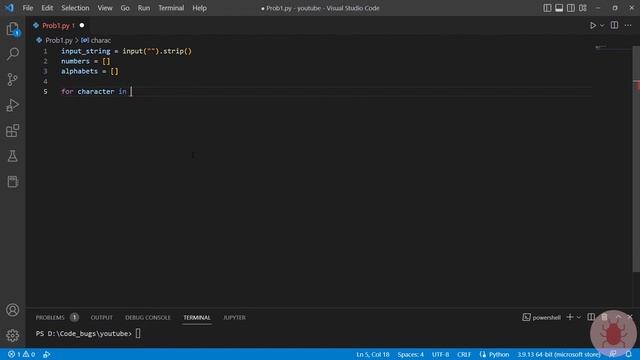The height and width of the screenshot is (360, 640).
Task: Open the launch profile dropdown arrow
Action: (578, 317)
